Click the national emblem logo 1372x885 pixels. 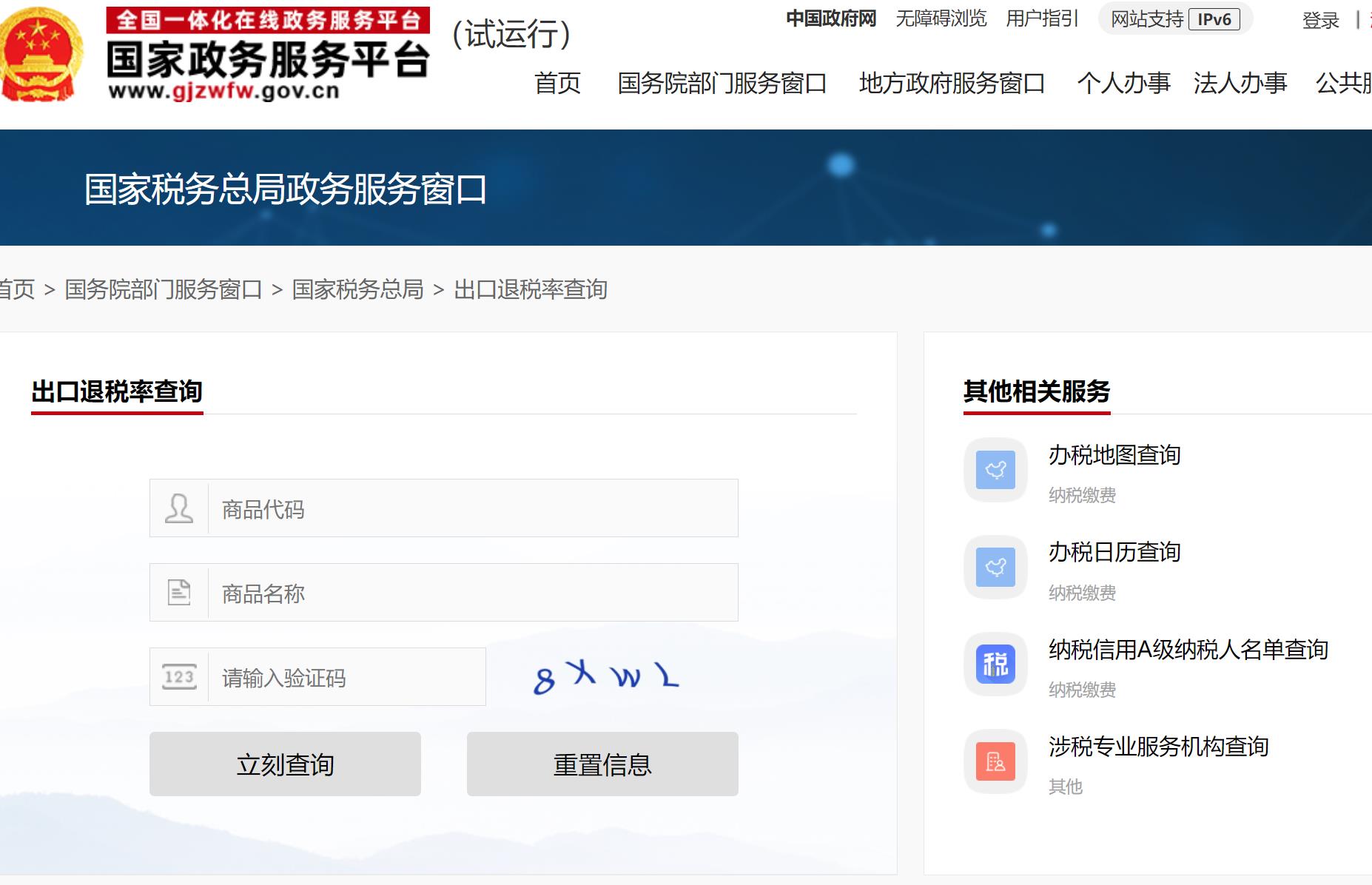coord(41,55)
